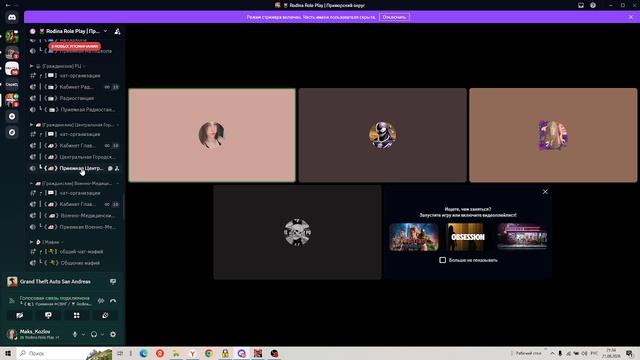Join Военно-Медицинск... voice channel

(x=75, y=216)
